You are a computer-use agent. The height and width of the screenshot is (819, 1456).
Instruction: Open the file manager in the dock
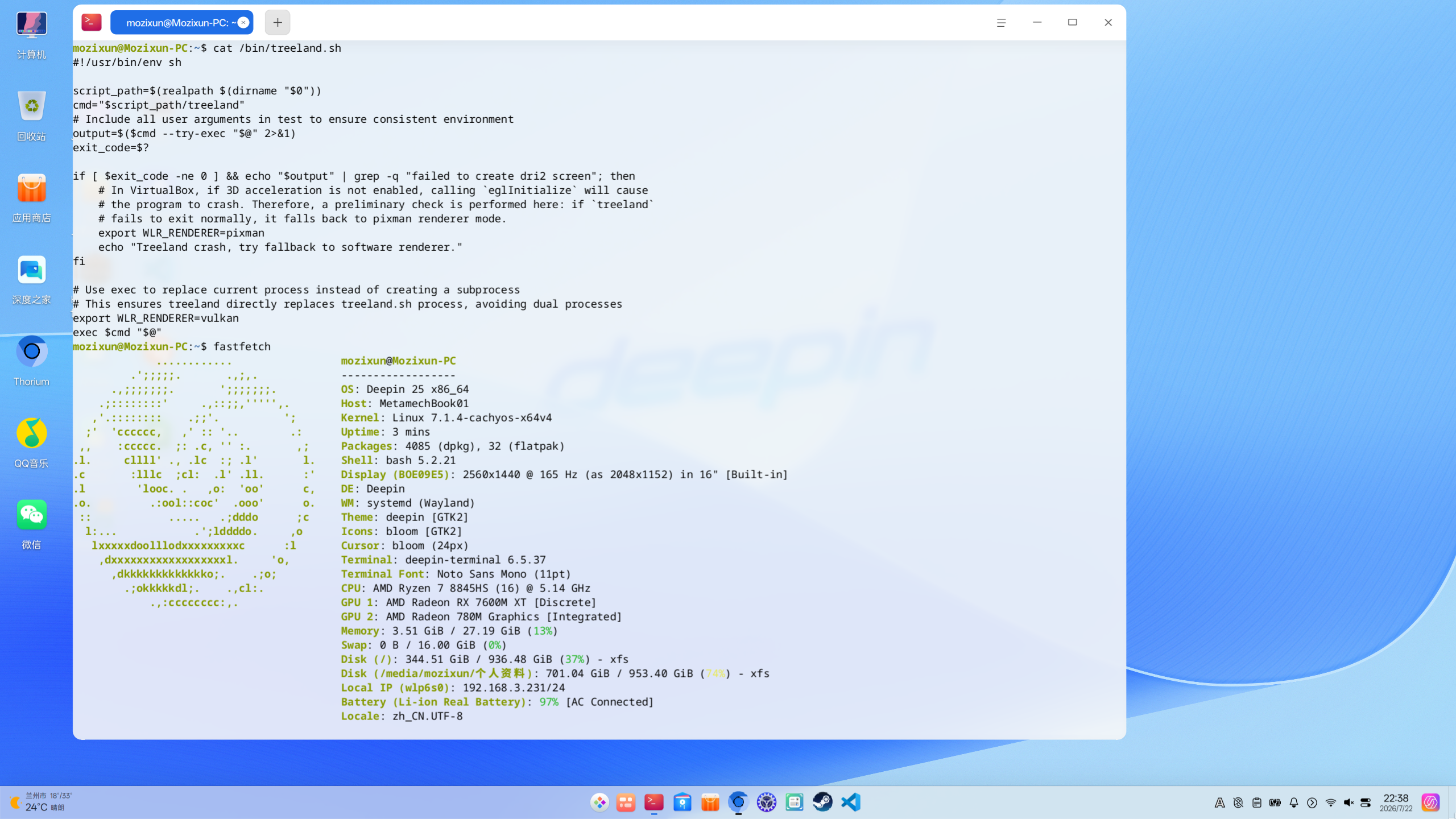(682, 803)
